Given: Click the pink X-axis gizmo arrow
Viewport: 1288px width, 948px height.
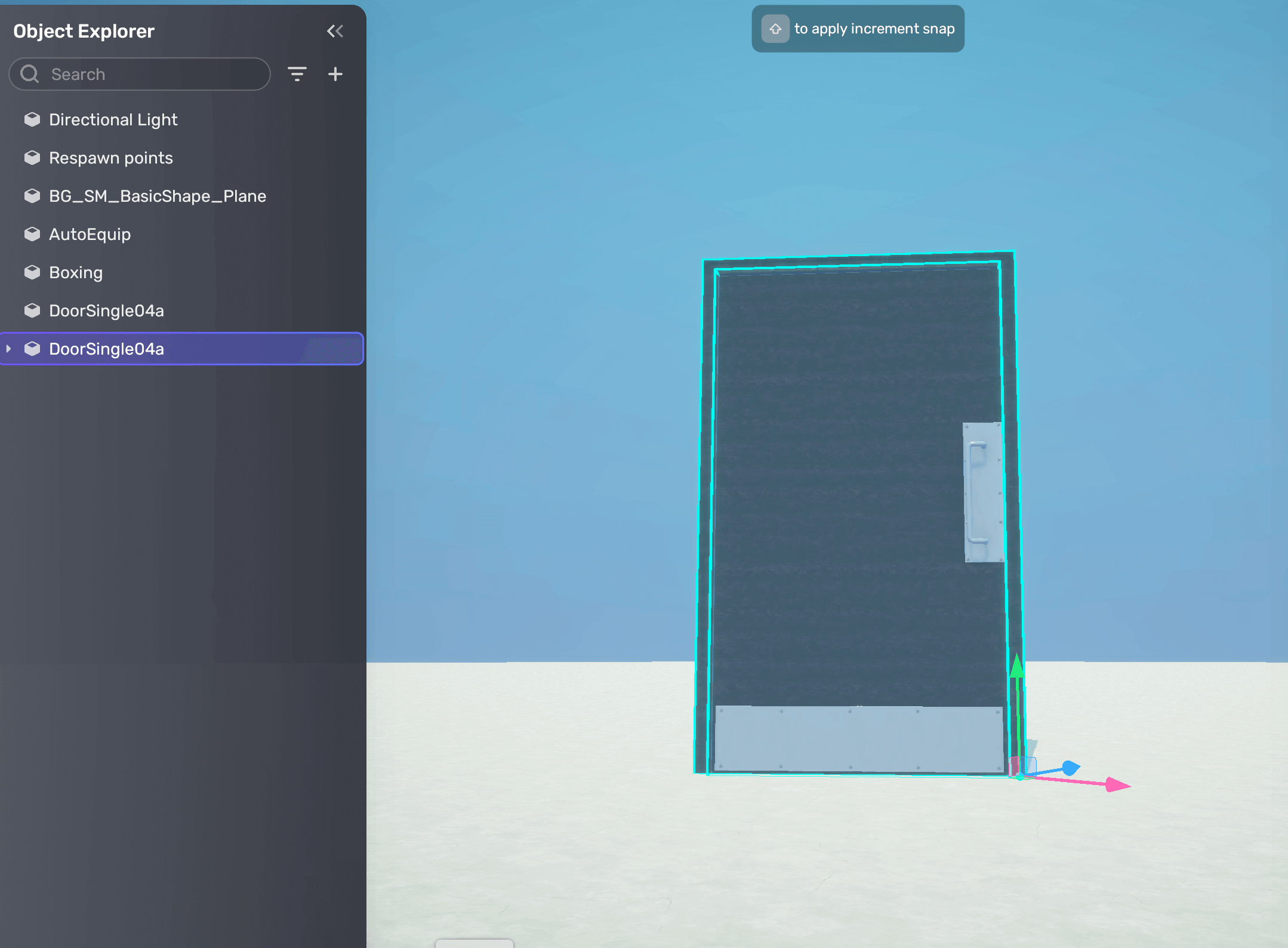Looking at the screenshot, I should coord(1116,784).
